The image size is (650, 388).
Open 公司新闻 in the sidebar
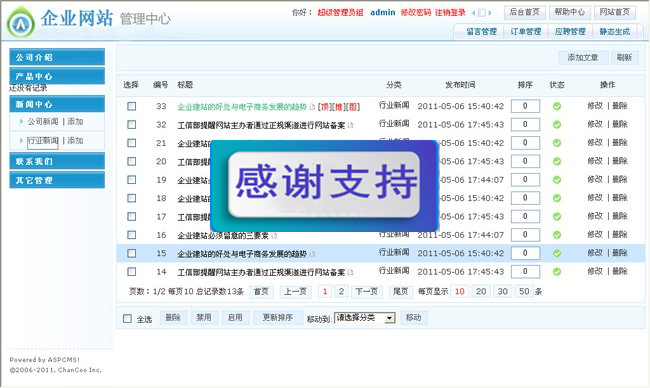tap(43, 121)
